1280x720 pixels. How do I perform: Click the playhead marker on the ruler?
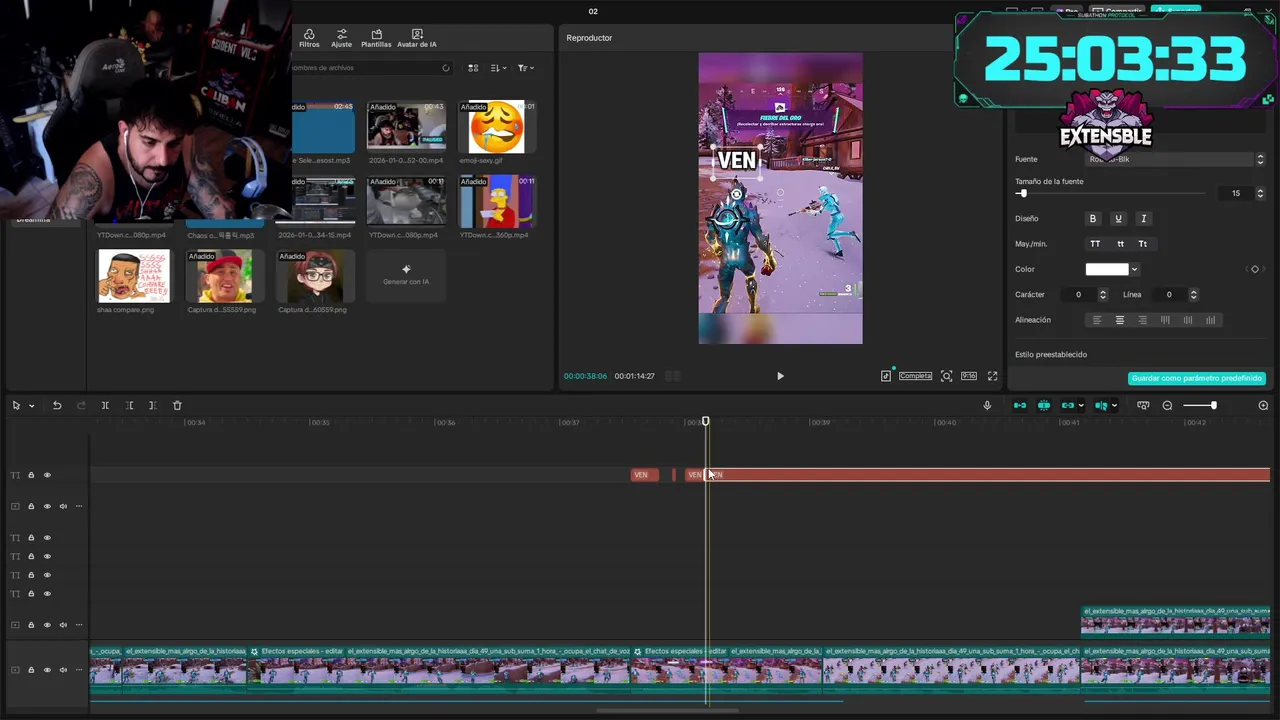click(x=705, y=422)
